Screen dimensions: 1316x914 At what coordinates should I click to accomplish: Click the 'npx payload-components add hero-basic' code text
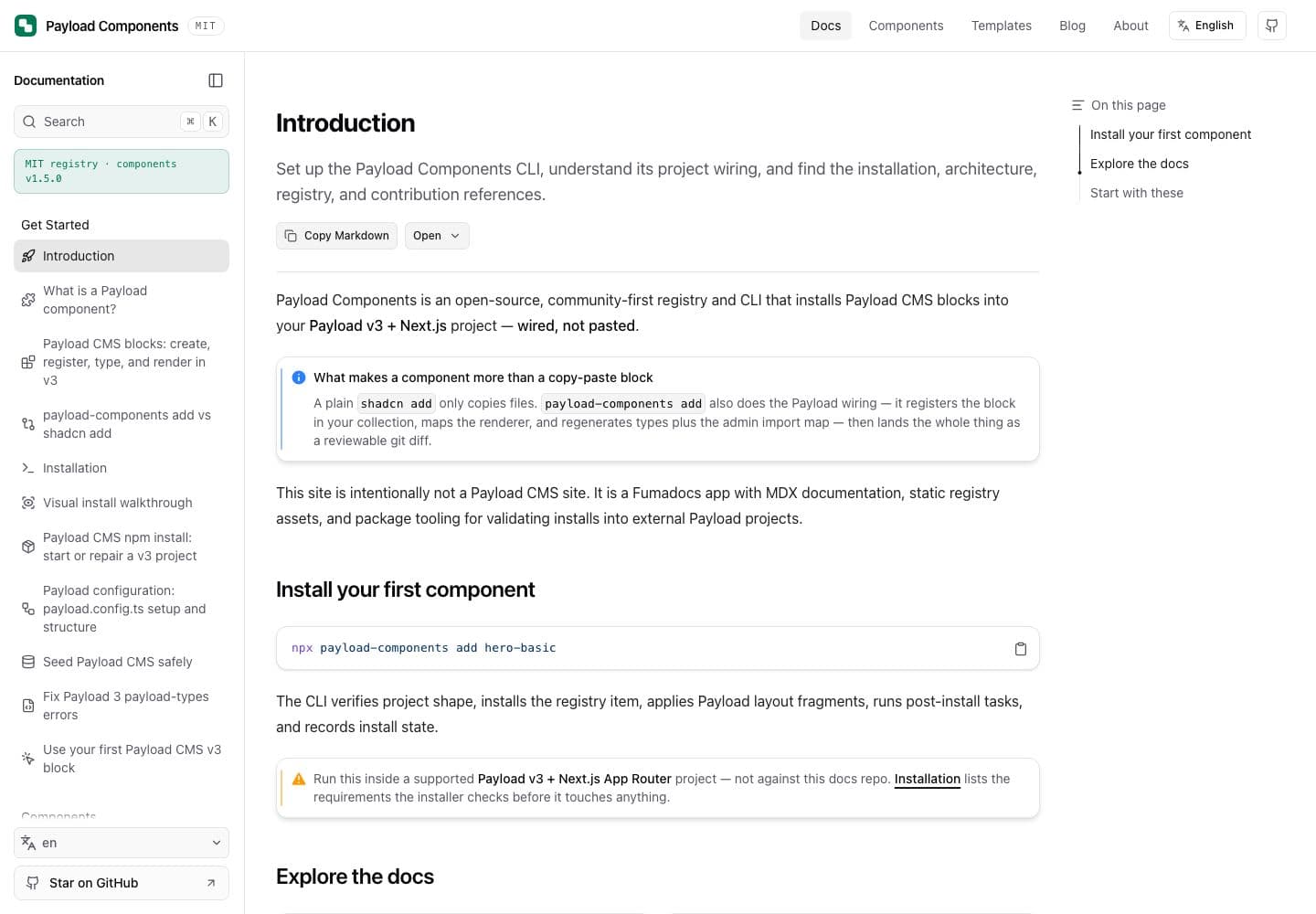coord(423,648)
